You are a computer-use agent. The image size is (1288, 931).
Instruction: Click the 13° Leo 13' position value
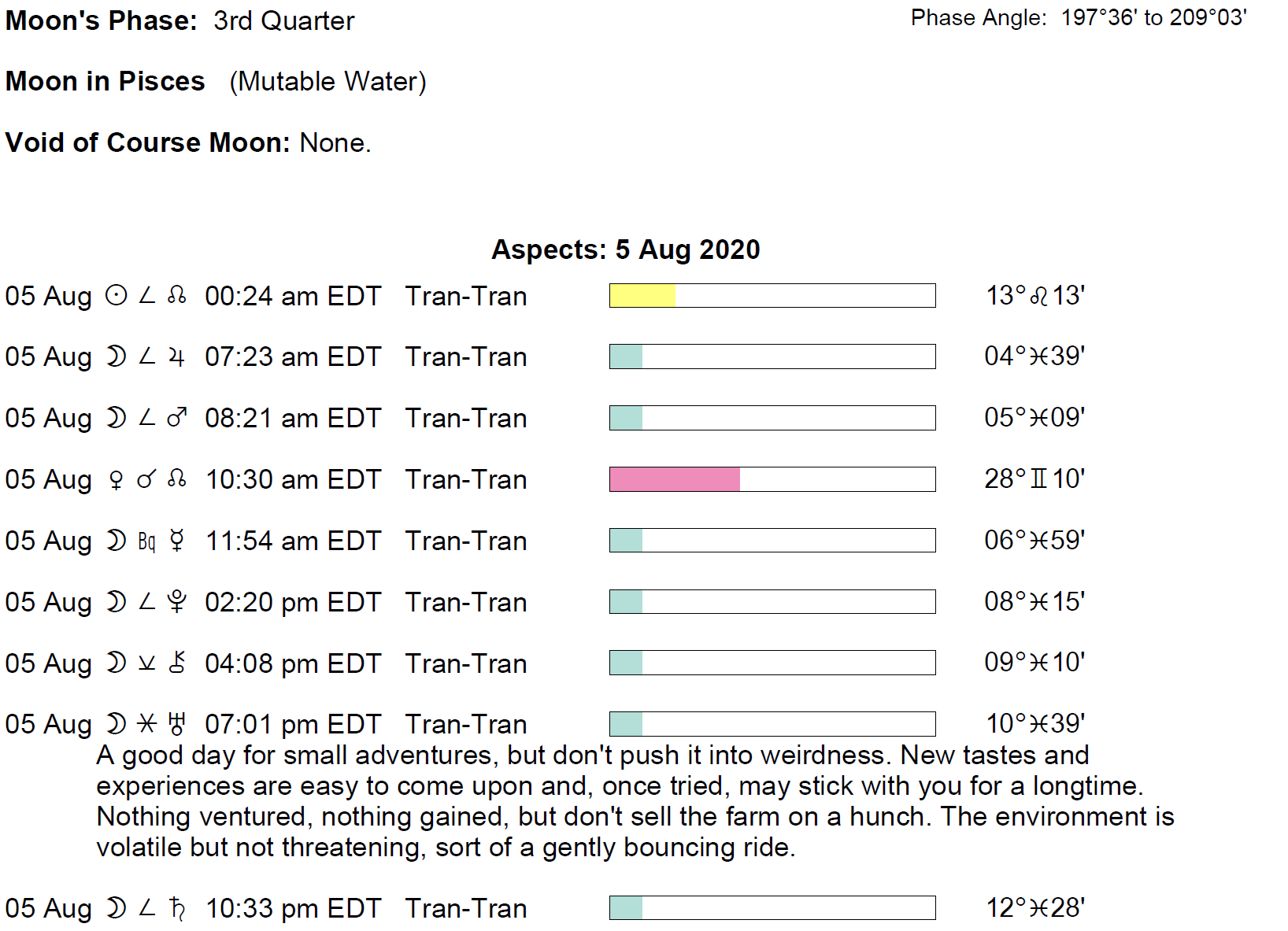click(x=1035, y=296)
